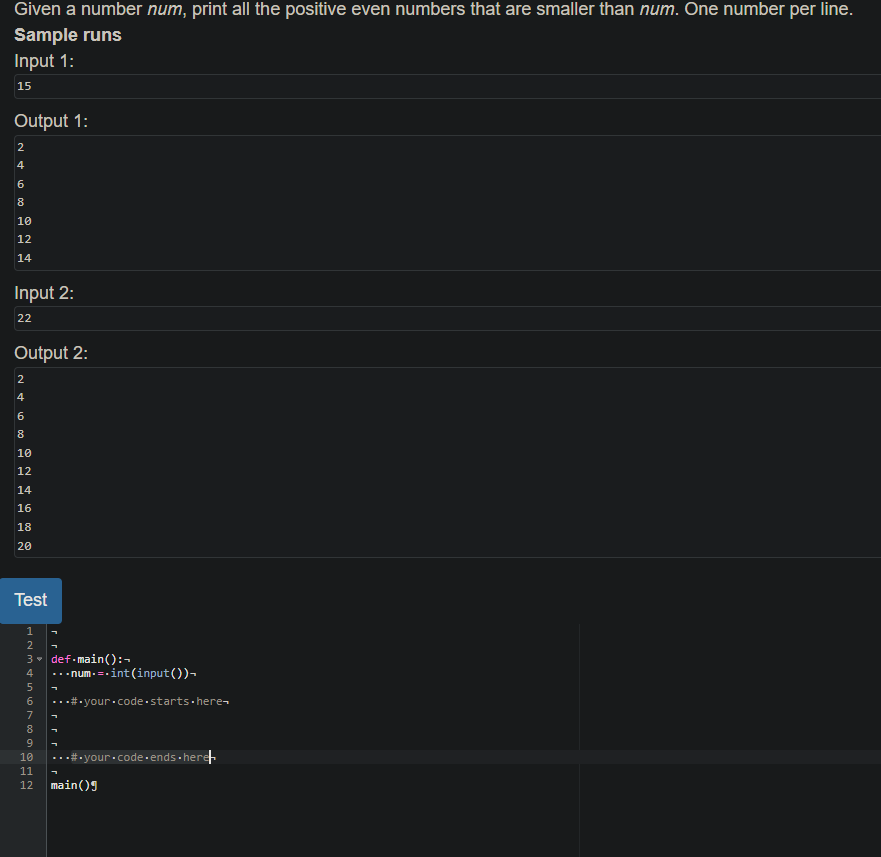Click the 'def main():' code line
This screenshot has width=881, height=857.
coord(90,659)
